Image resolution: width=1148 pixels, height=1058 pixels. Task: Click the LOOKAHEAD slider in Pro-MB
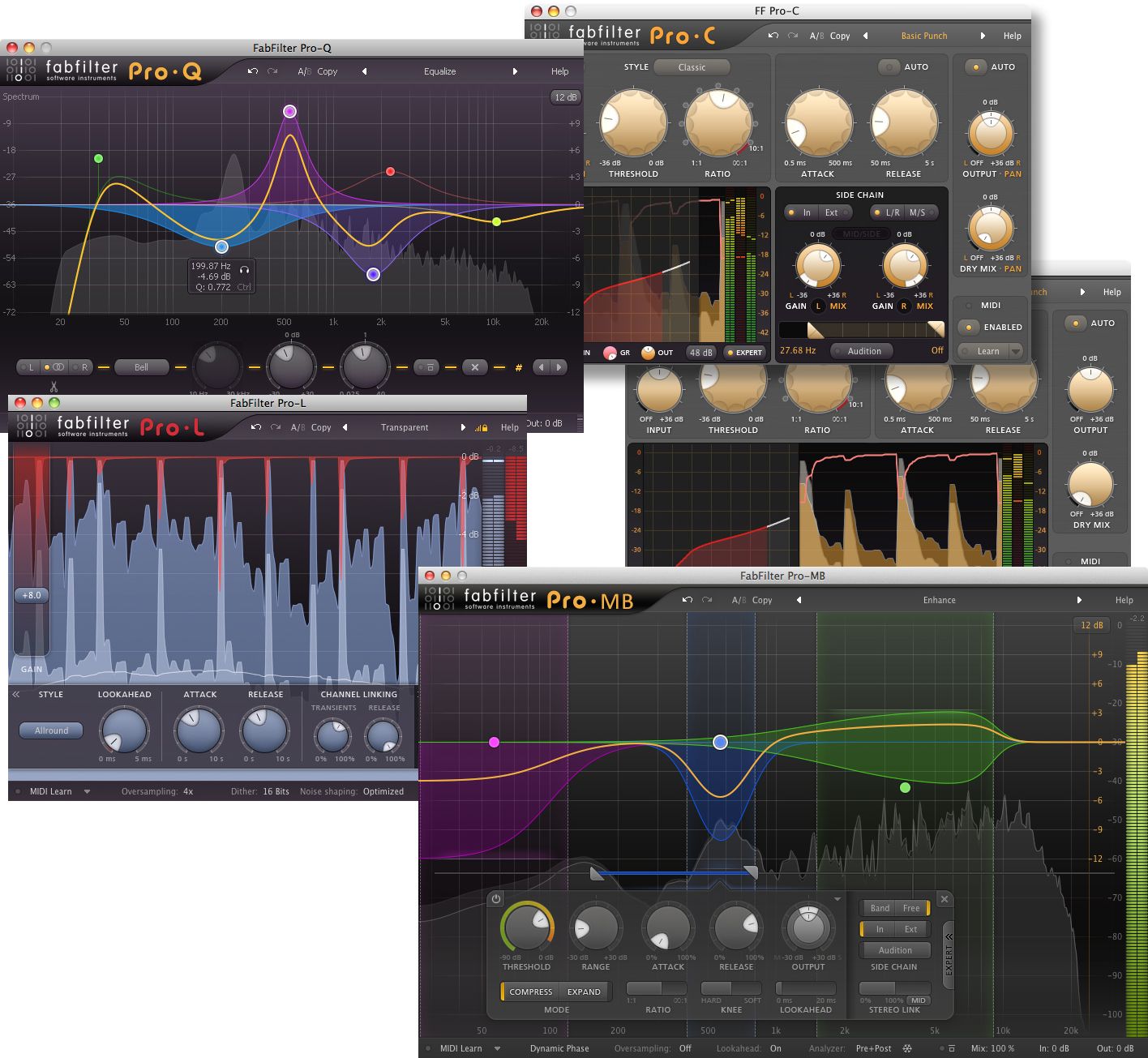click(x=805, y=988)
